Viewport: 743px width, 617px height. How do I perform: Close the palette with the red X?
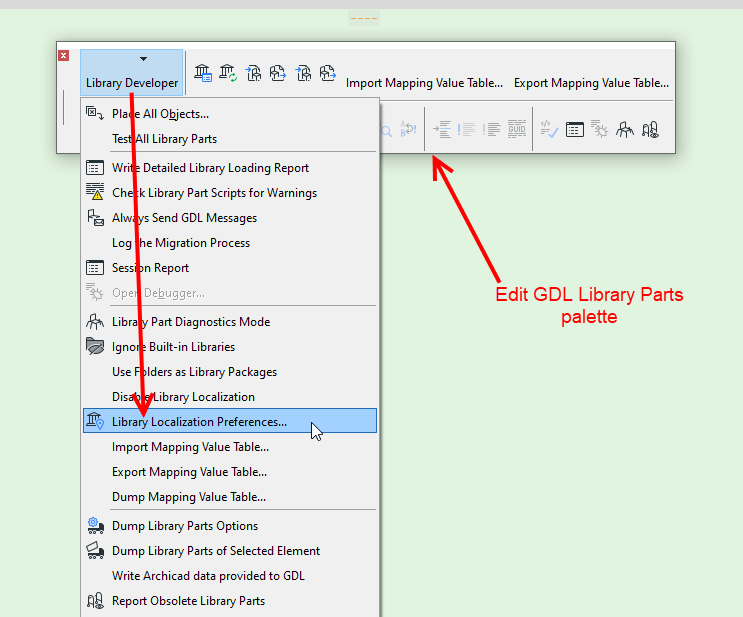(x=63, y=56)
